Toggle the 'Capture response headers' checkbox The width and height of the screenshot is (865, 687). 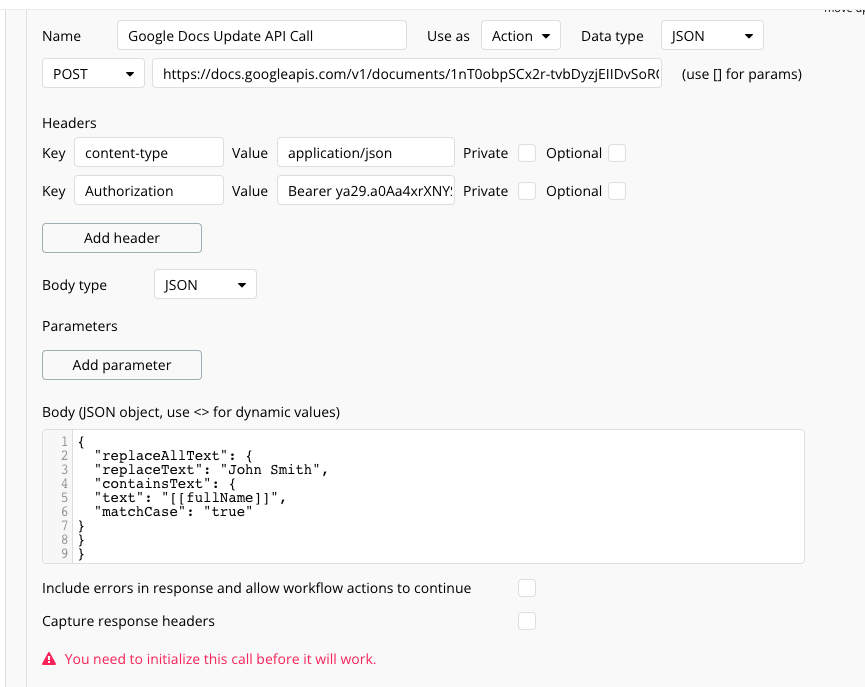(527, 621)
